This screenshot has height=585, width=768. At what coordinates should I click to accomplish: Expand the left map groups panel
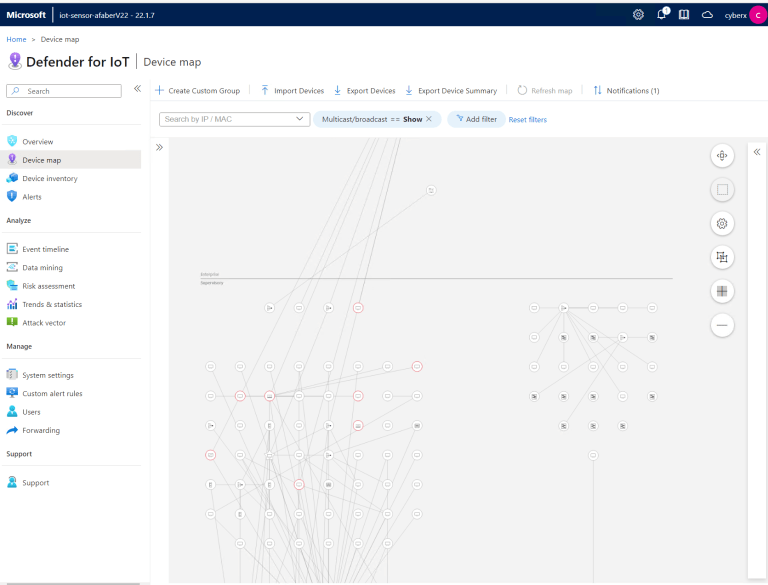click(x=159, y=147)
